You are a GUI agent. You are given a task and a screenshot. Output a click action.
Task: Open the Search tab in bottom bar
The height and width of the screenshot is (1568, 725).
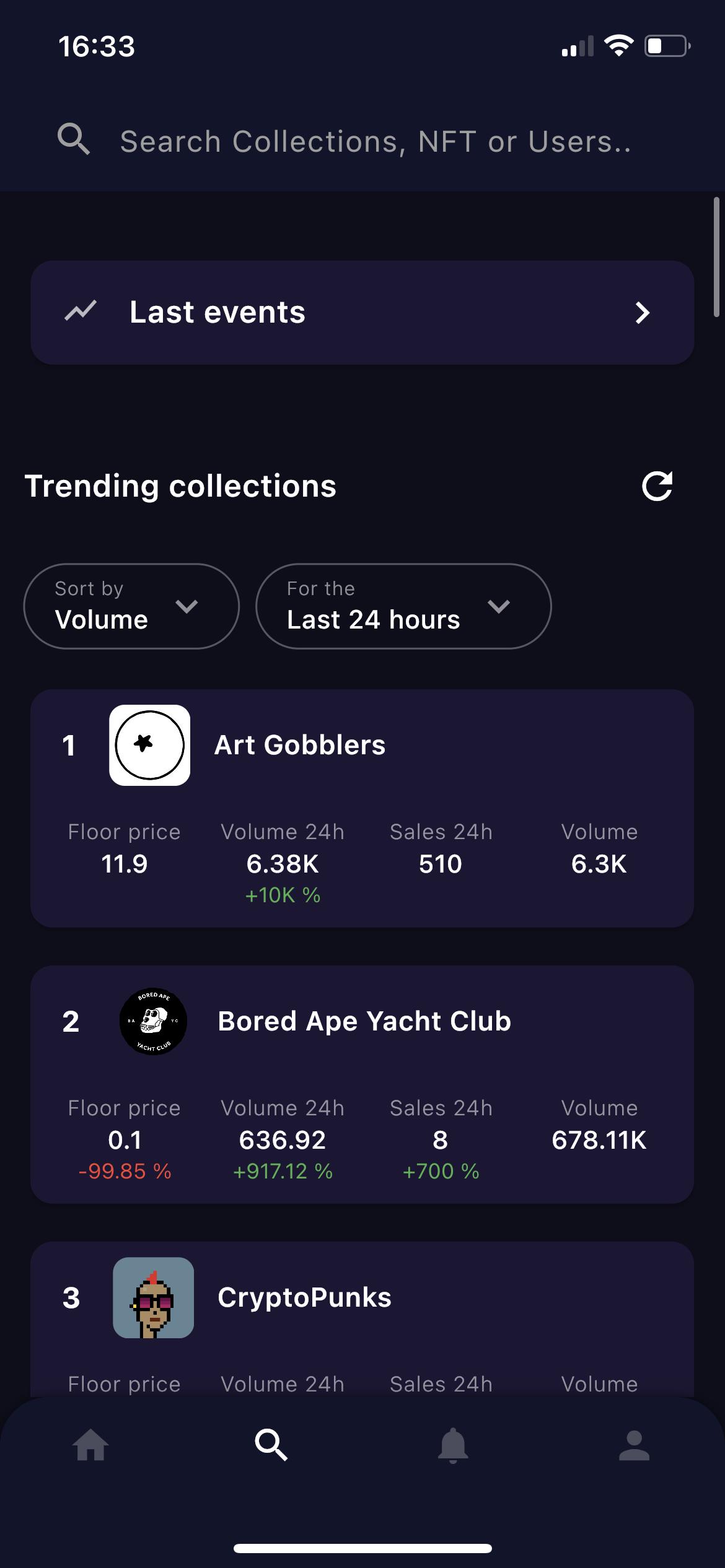271,1445
